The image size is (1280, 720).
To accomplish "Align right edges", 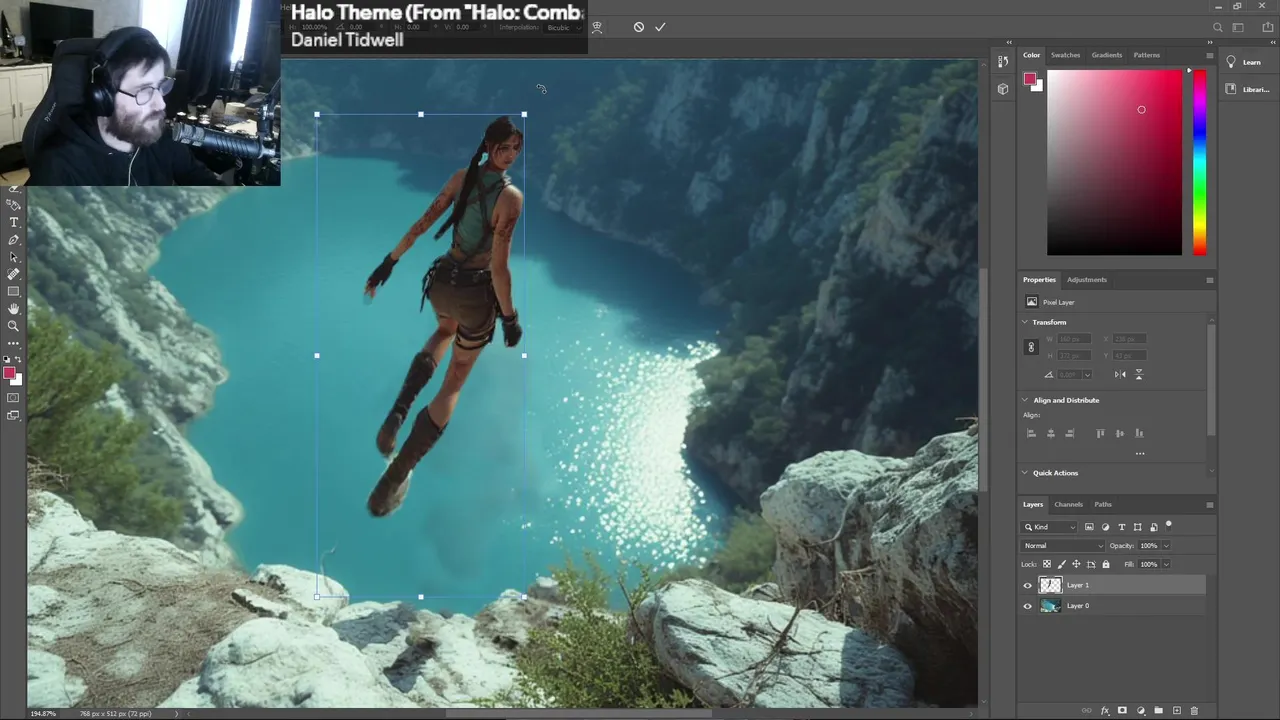I will [x=1070, y=433].
